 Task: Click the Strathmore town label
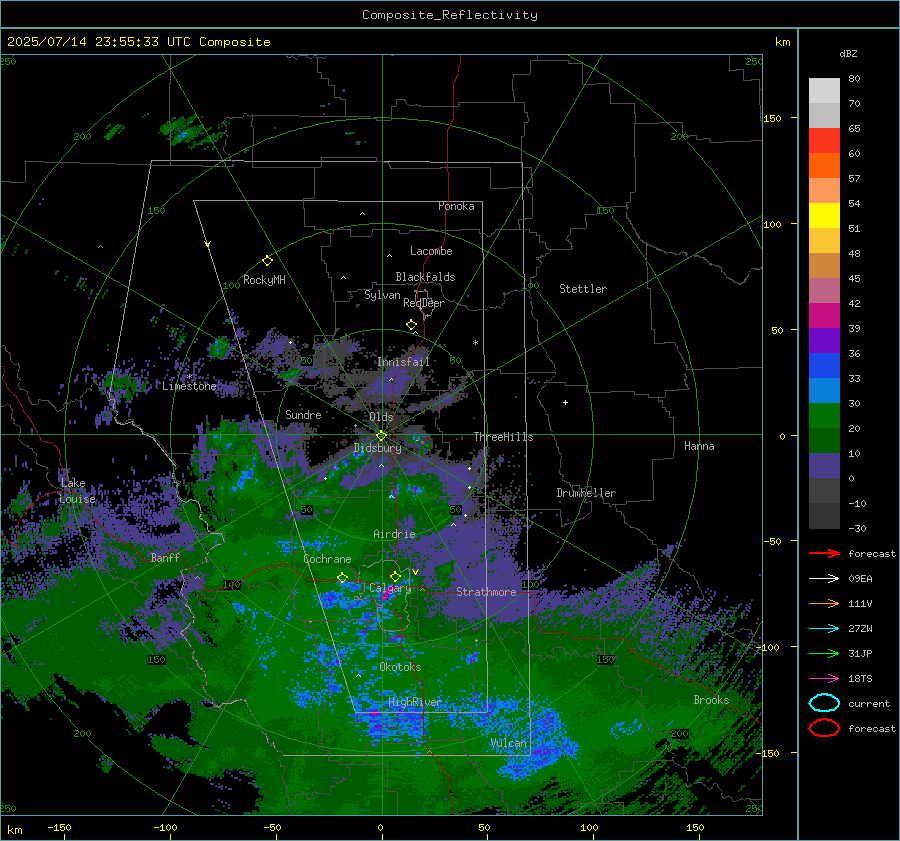(486, 592)
